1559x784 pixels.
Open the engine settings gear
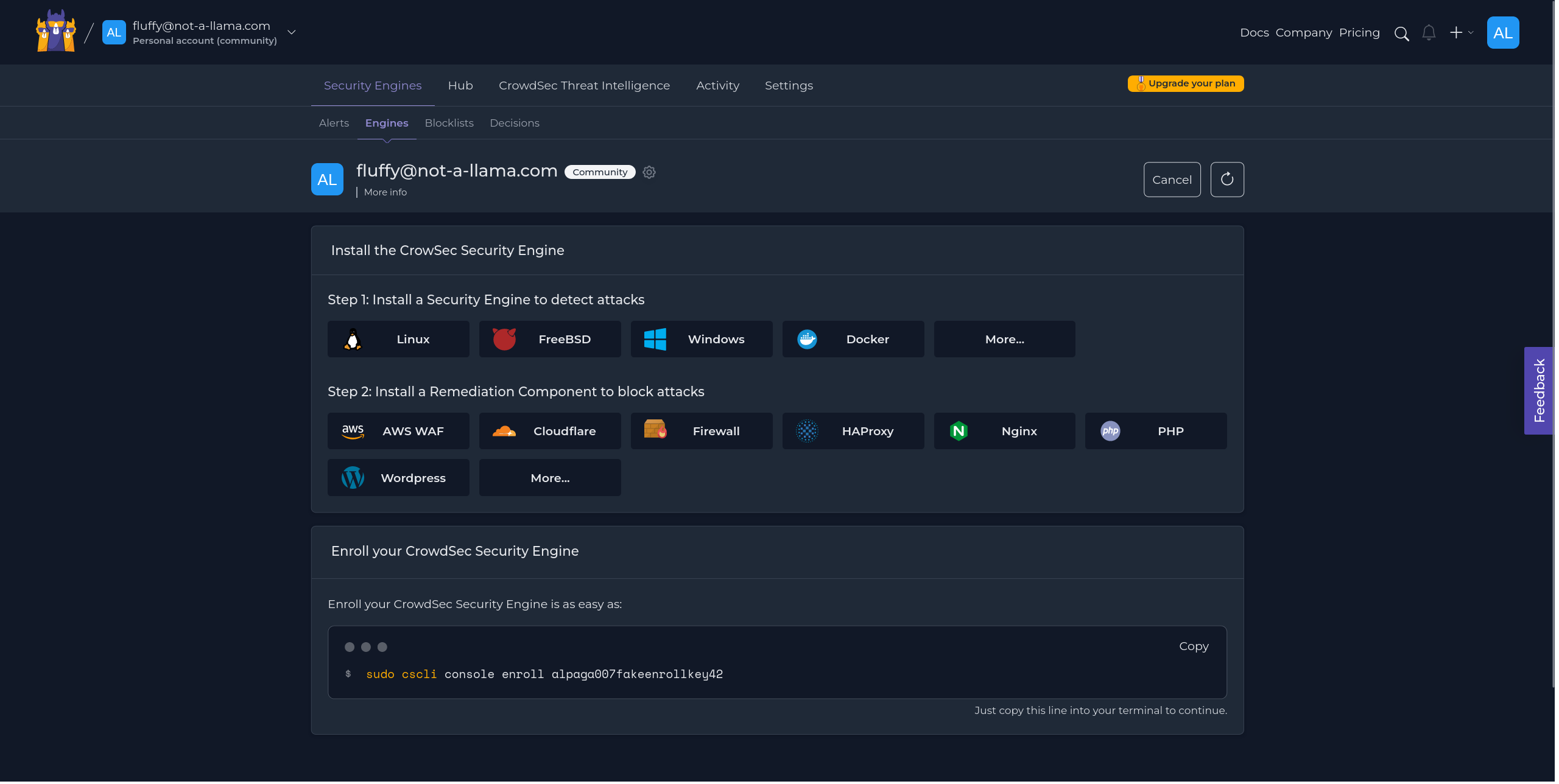[x=649, y=172]
